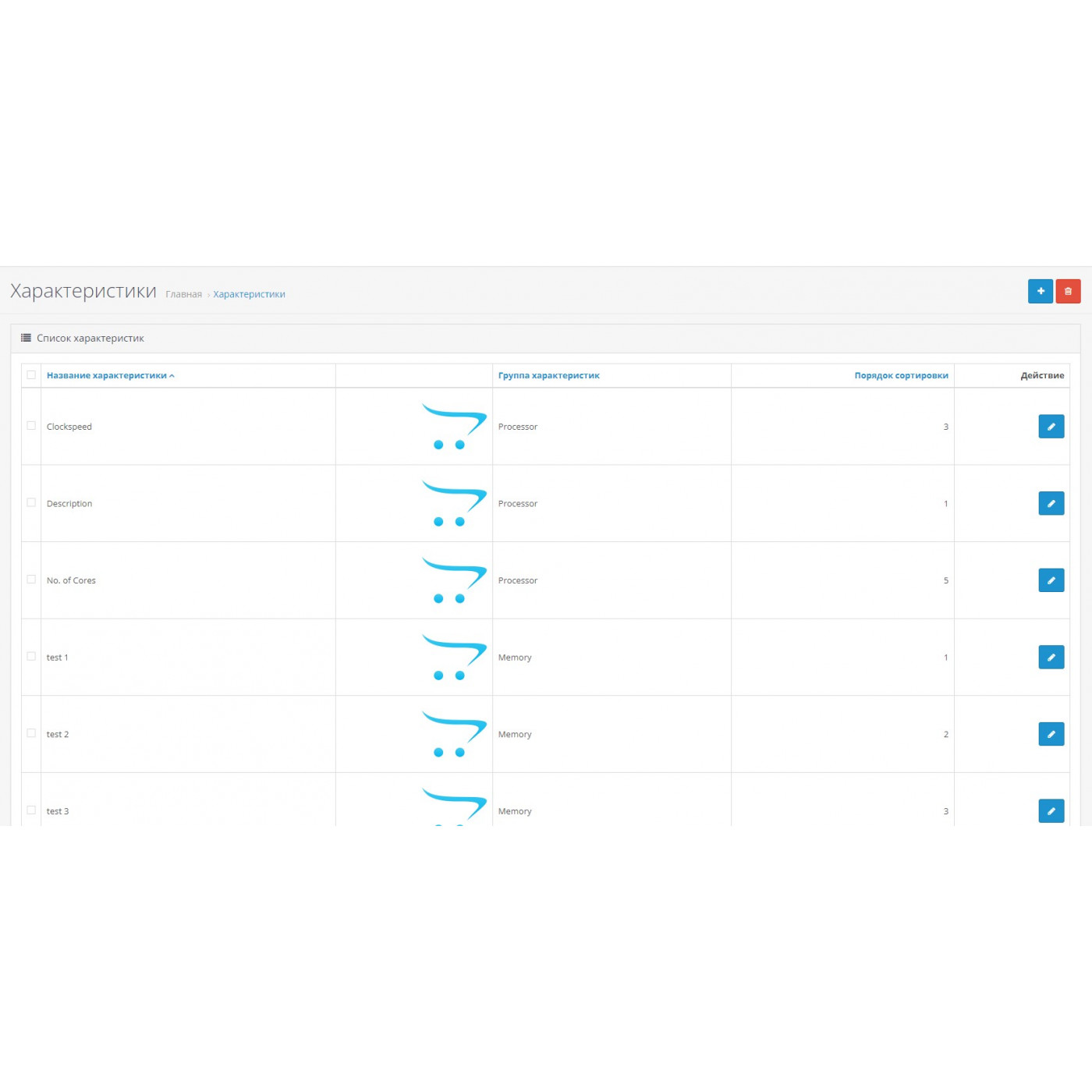Tick the checkbox for No. of Cores
1092x1092 pixels.
[31, 580]
